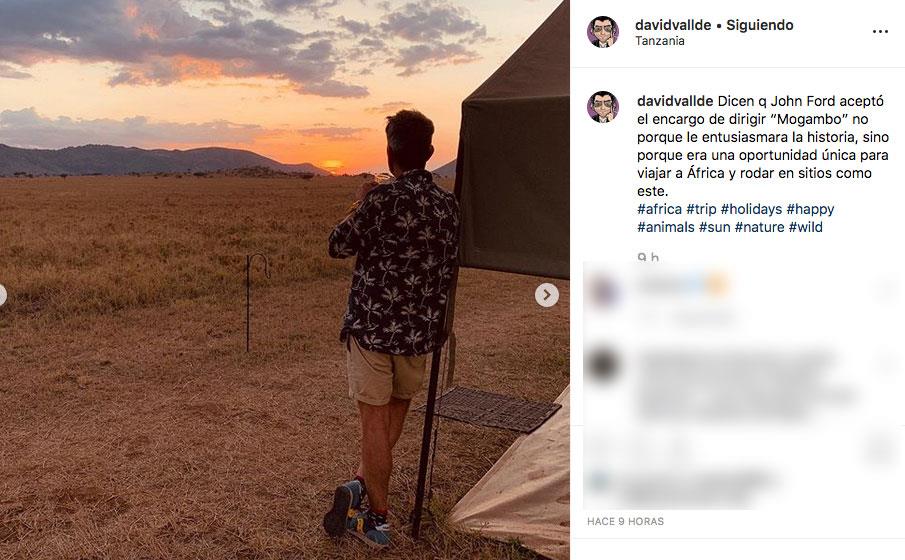Go to the next photo in carousel
The image size is (905, 560).
tap(547, 295)
